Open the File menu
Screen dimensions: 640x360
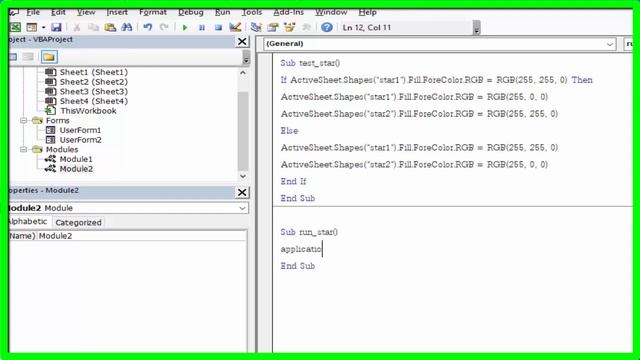tap(33, 12)
